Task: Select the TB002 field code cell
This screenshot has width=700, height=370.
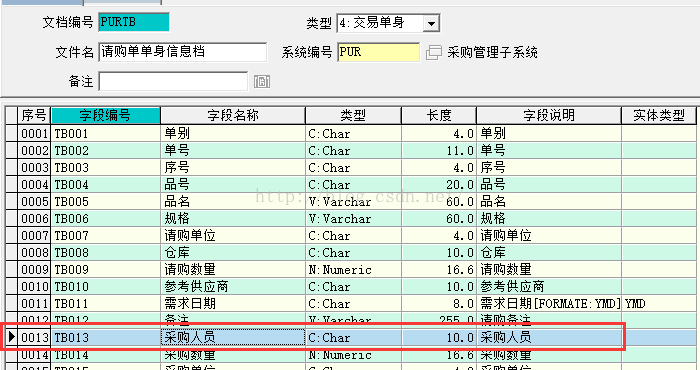Action: [105, 150]
